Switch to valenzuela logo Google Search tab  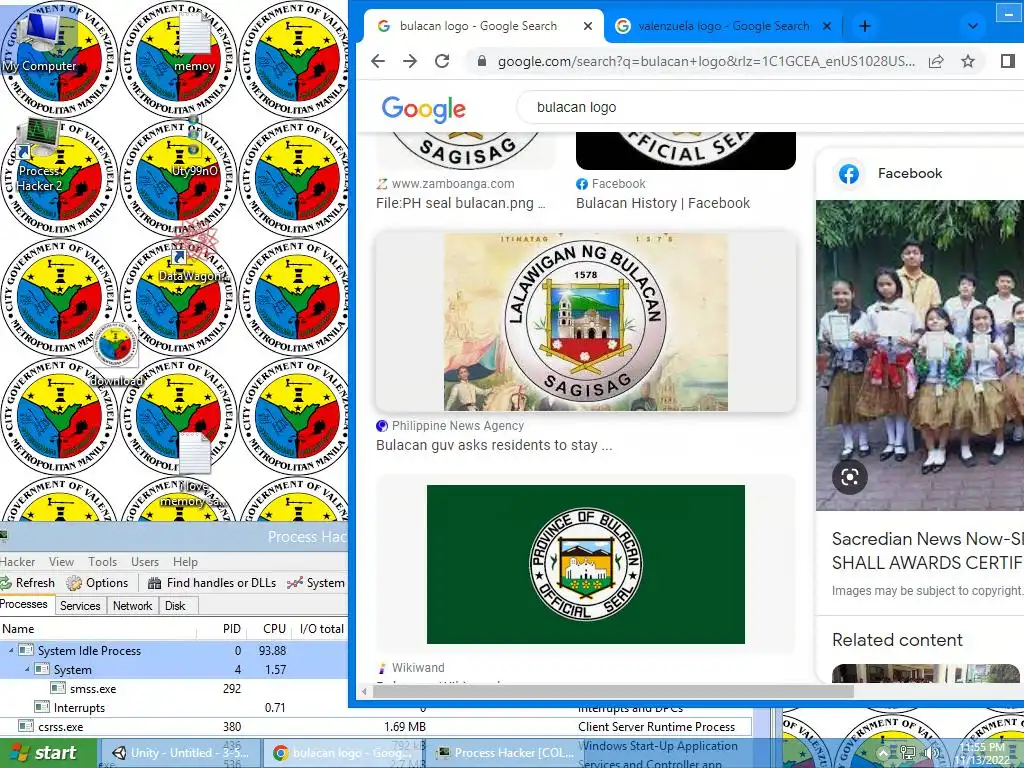click(x=724, y=26)
